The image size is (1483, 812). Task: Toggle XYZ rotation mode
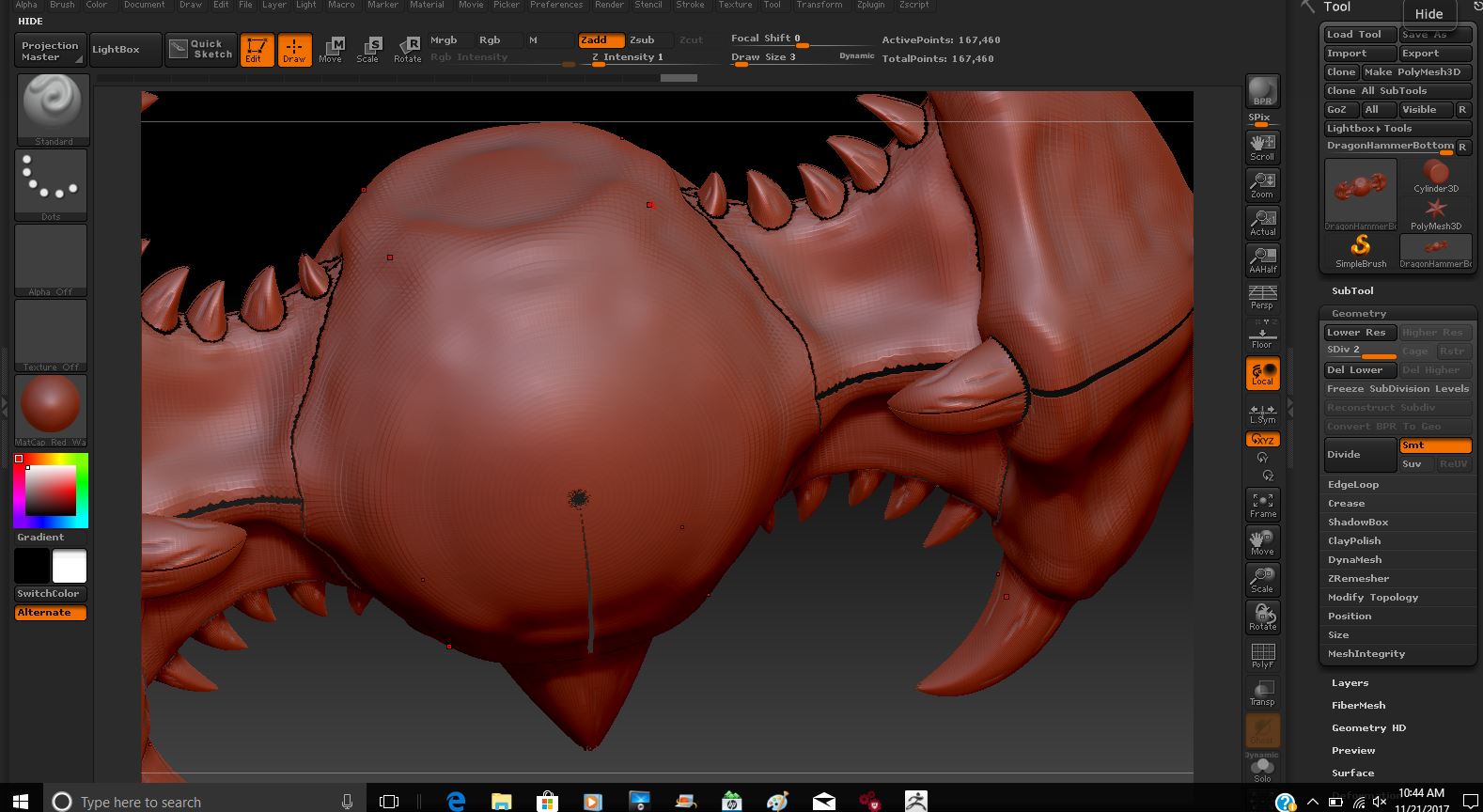1262,439
